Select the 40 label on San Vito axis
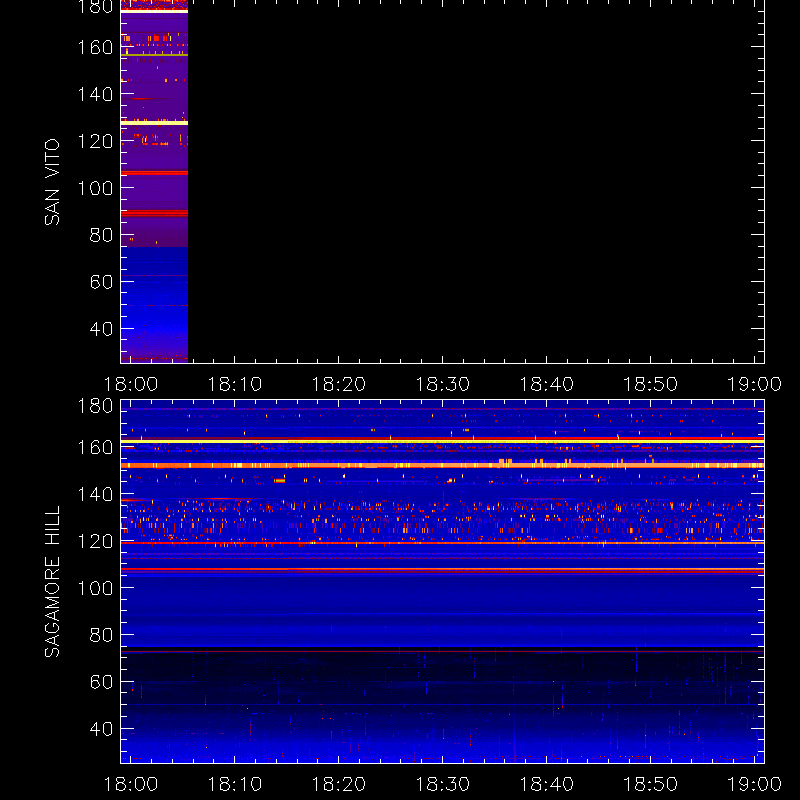 tap(102, 329)
